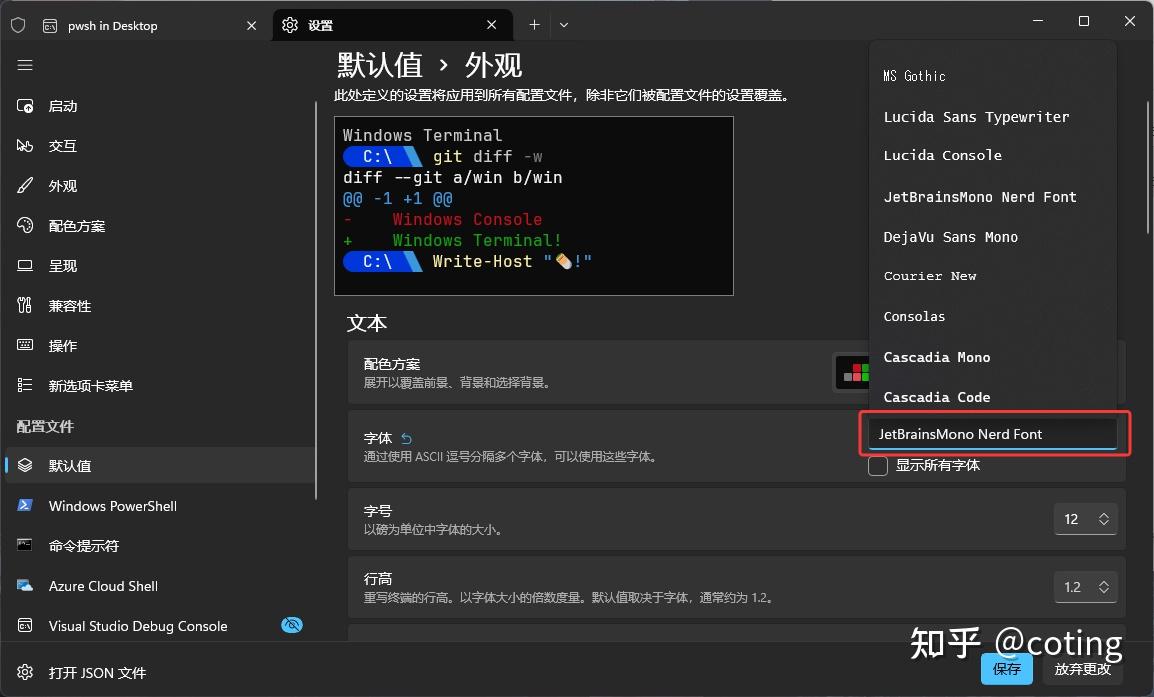Reset the 字体 setting with undo arrow
The image size is (1154, 697).
coord(406,439)
